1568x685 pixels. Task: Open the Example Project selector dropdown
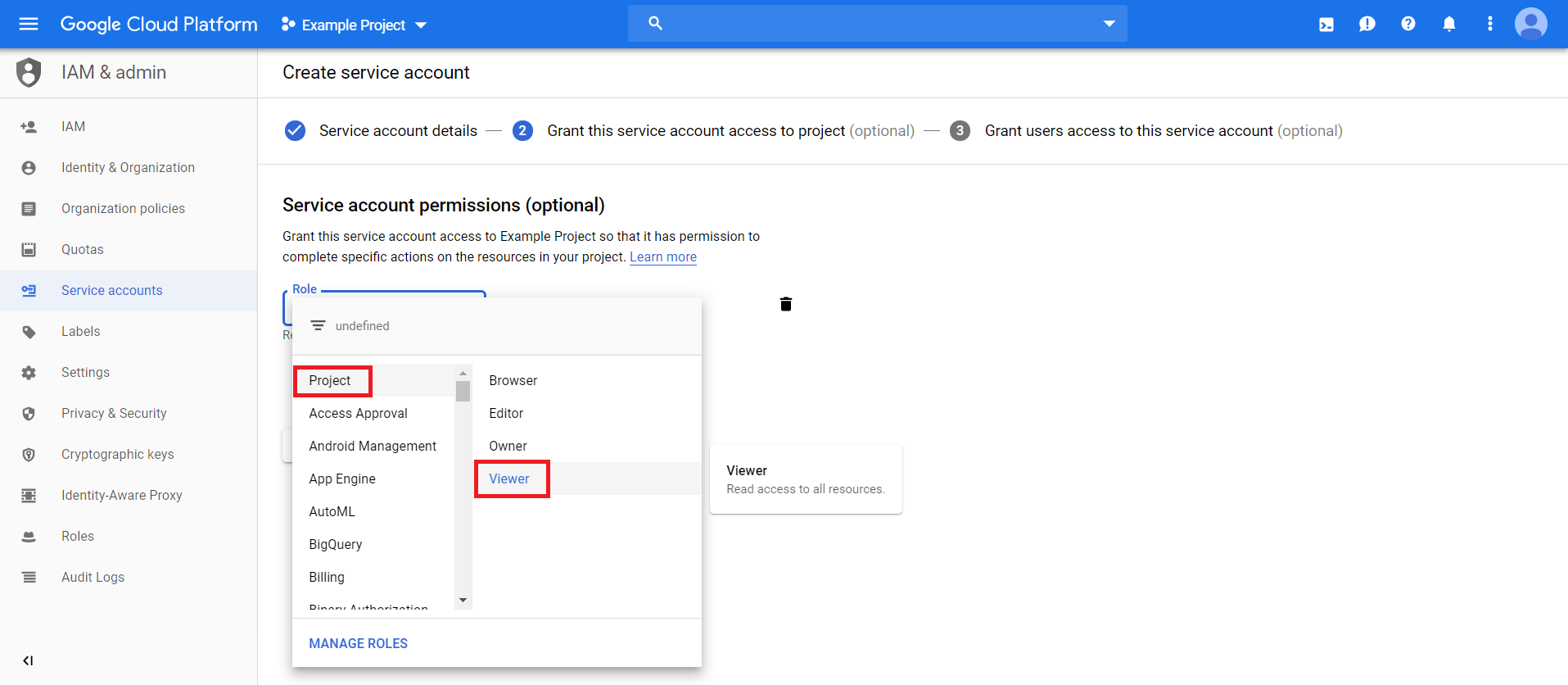(x=354, y=25)
